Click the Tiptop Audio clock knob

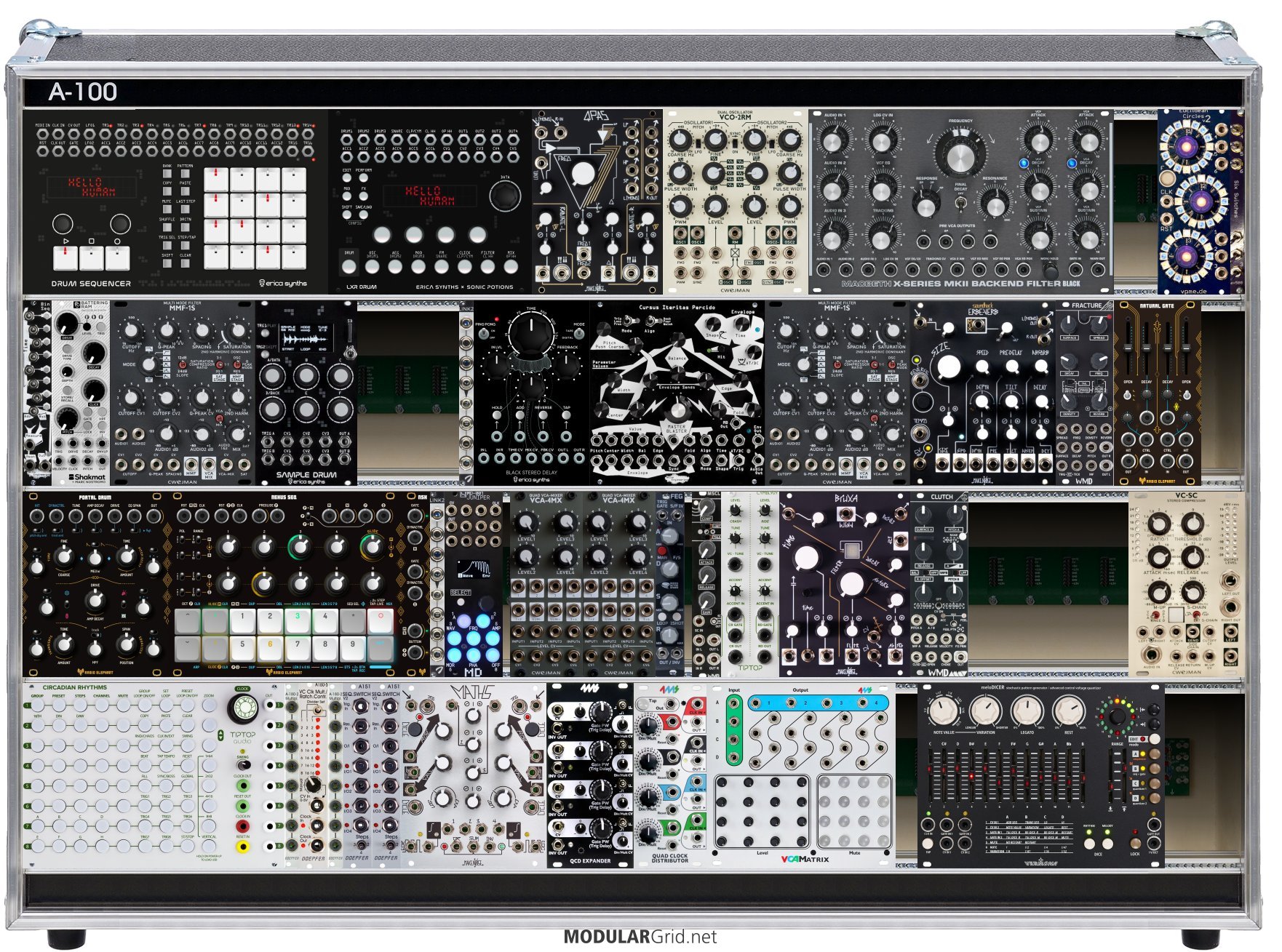tap(244, 708)
